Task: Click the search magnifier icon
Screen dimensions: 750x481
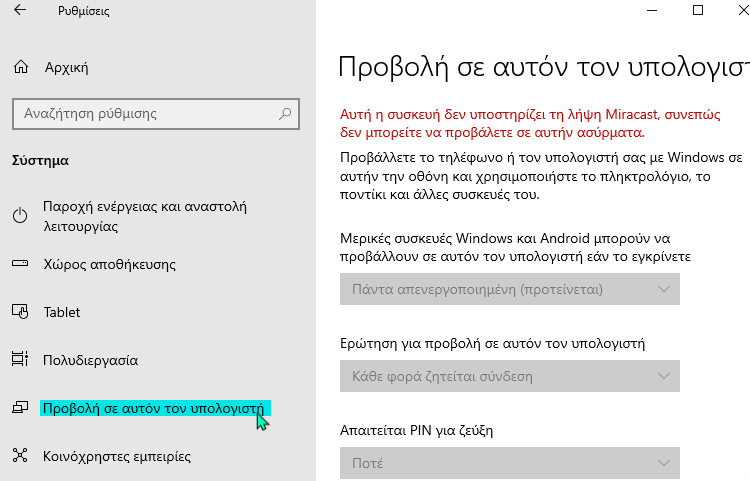Action: (x=285, y=114)
